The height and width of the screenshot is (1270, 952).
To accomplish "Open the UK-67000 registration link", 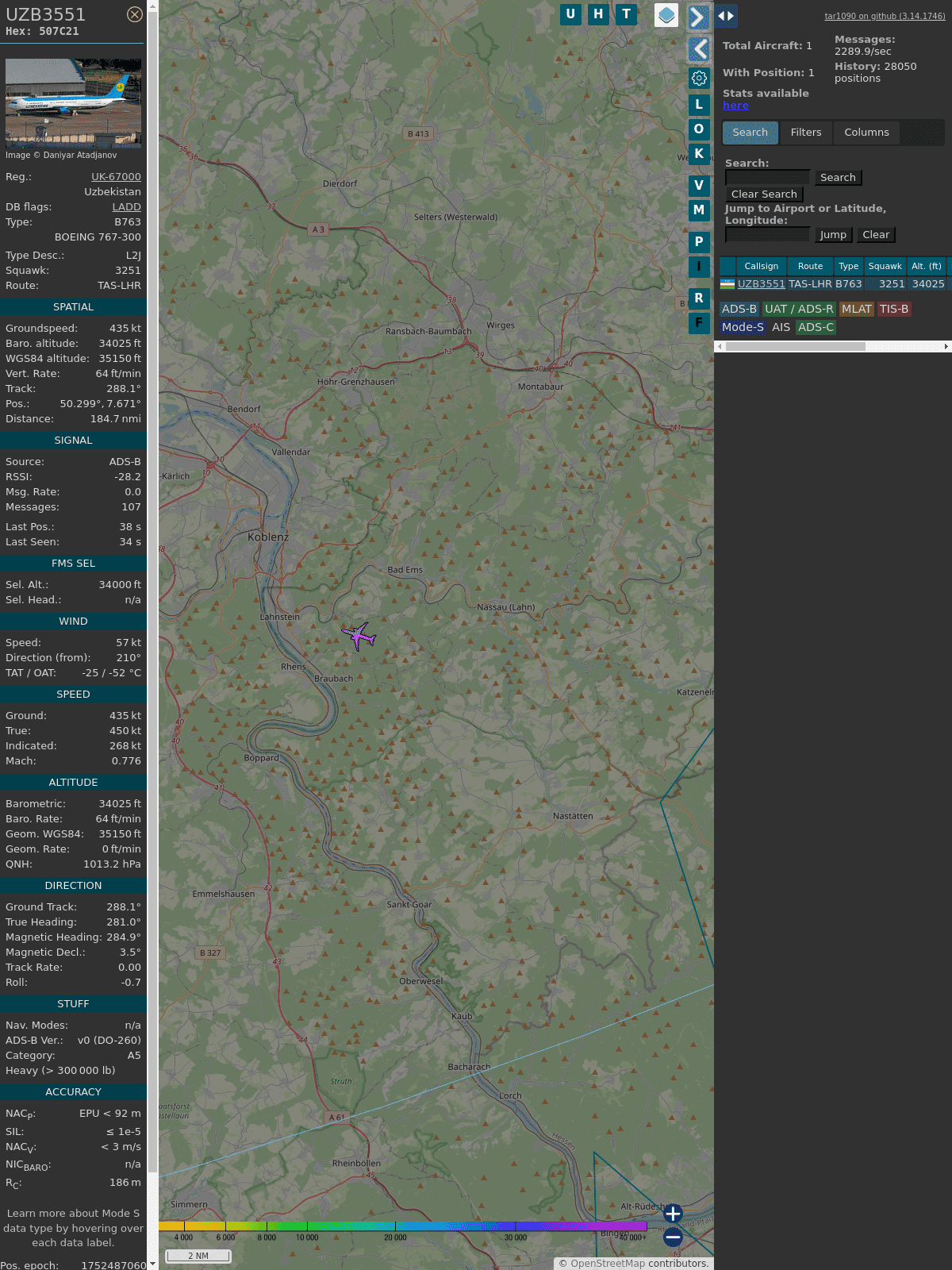I will pyautogui.click(x=116, y=177).
